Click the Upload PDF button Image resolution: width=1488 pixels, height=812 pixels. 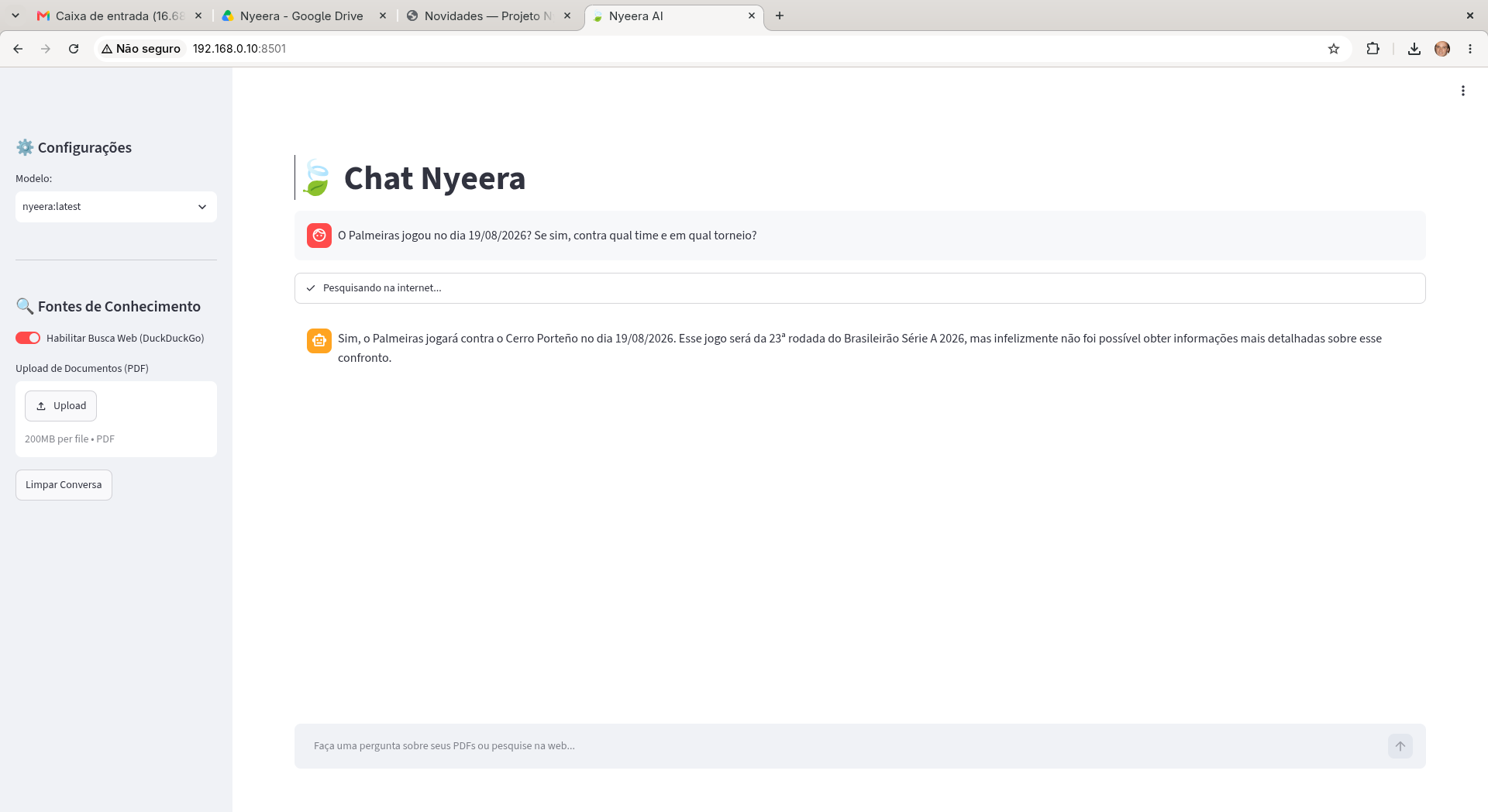tap(60, 406)
